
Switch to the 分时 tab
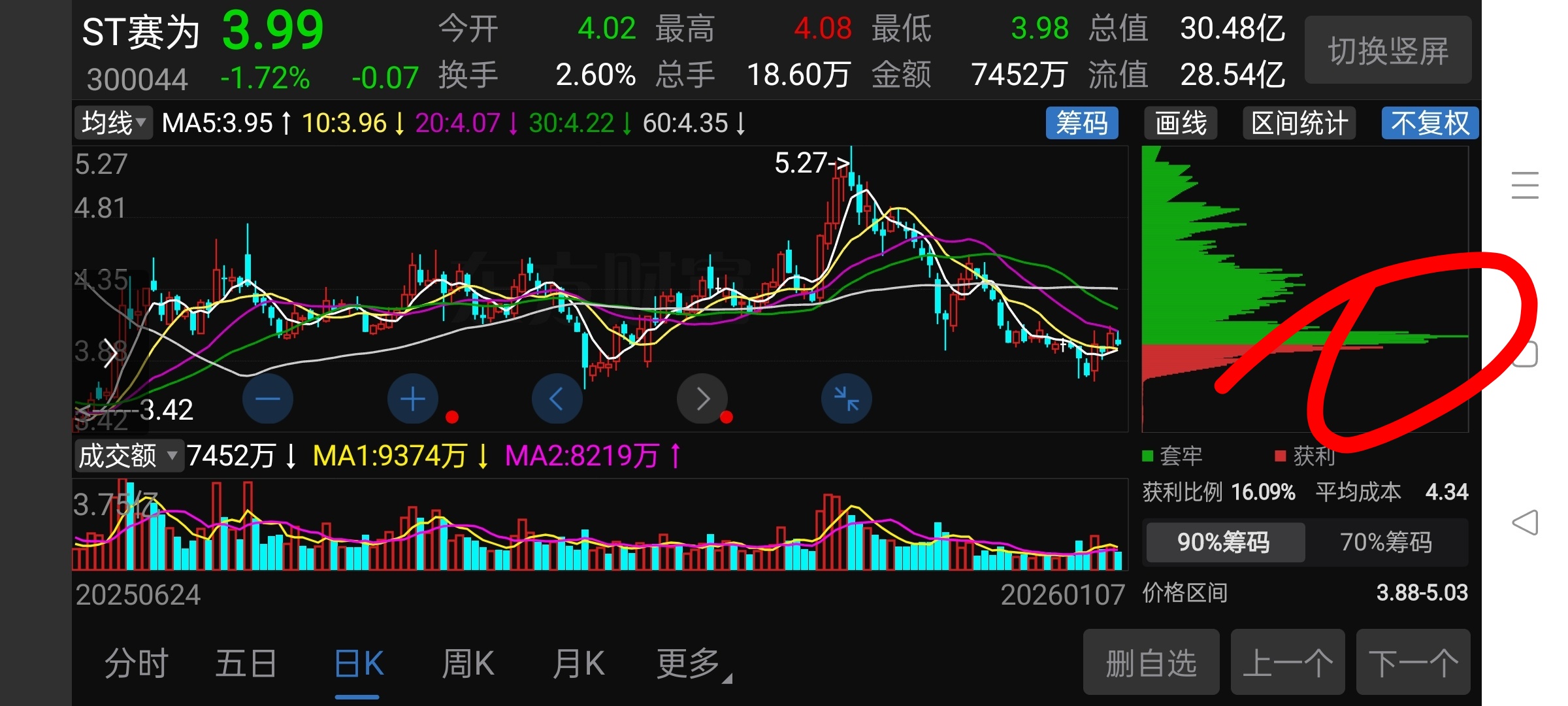136,664
